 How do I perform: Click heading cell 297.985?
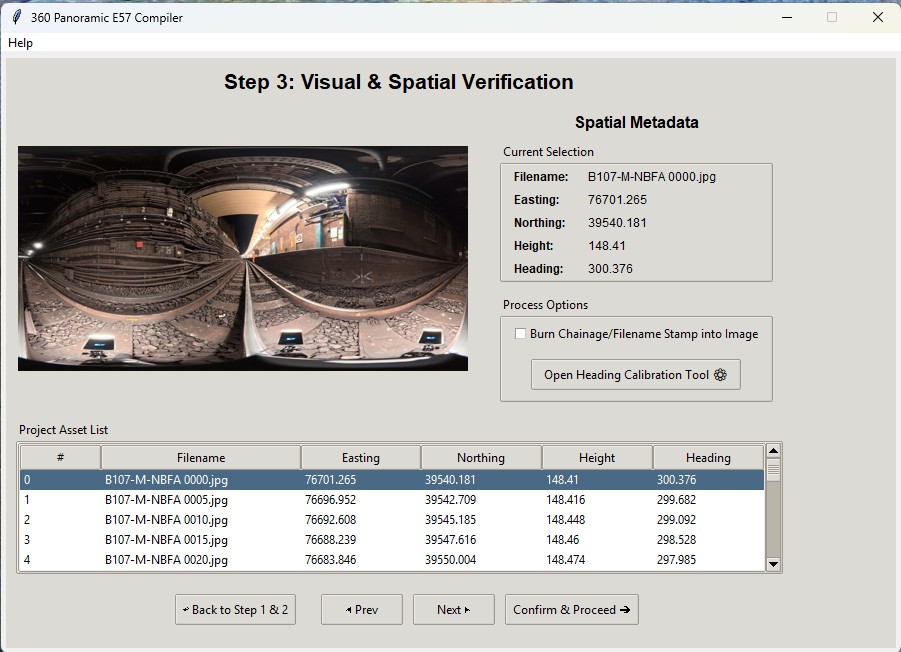676,560
